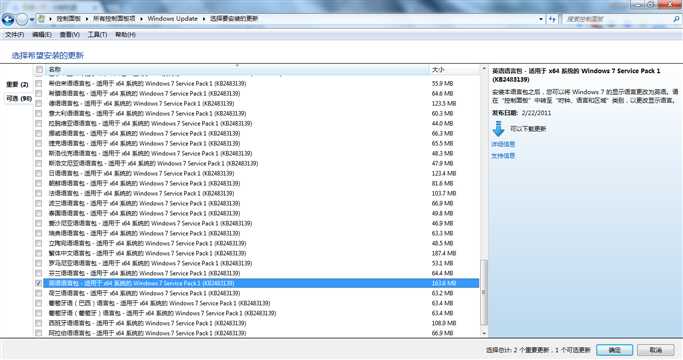Select the 斯洛文尼亚语 language pack row
Image resolution: width=683 pixels, height=360 pixels.
pos(256,163)
